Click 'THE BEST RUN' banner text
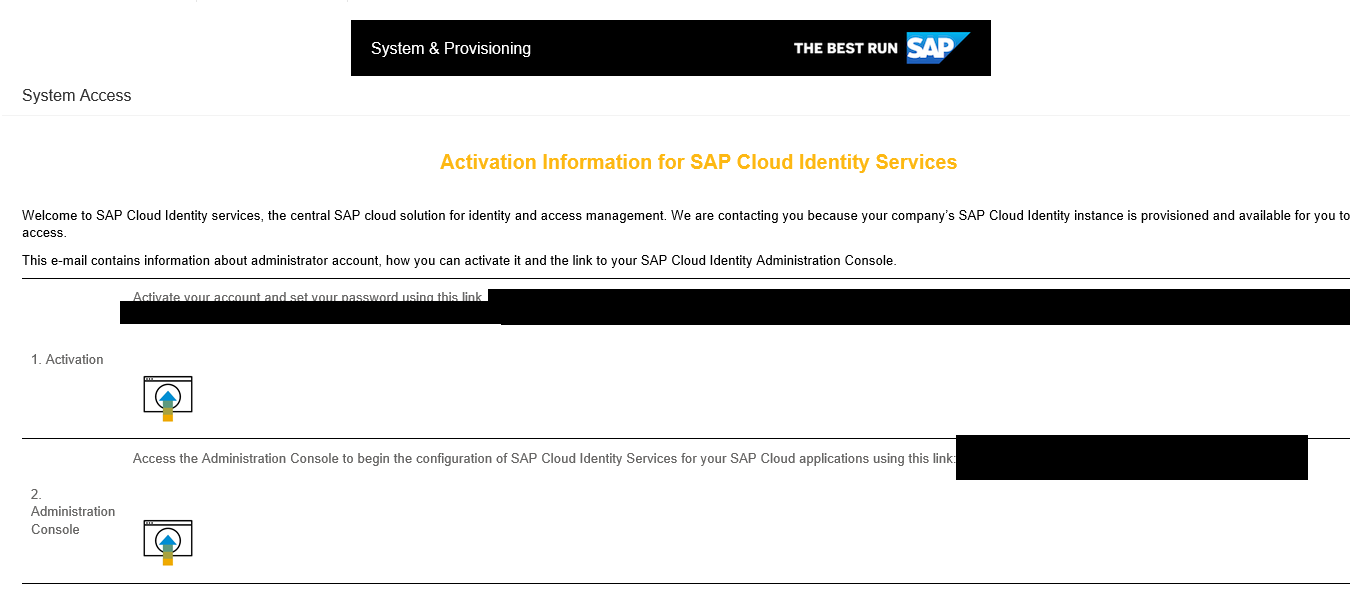 click(x=846, y=48)
